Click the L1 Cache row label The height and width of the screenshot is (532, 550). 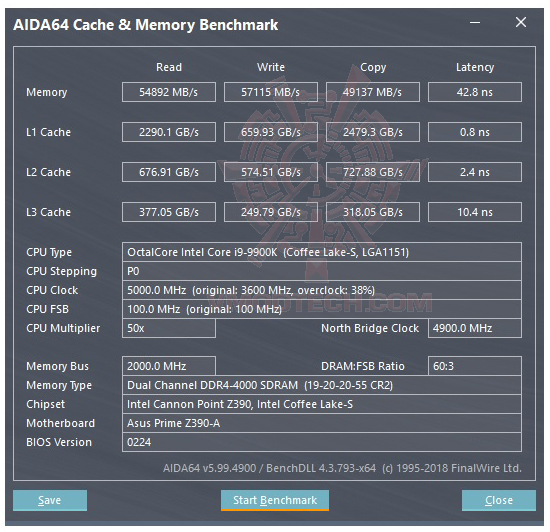click(48, 132)
